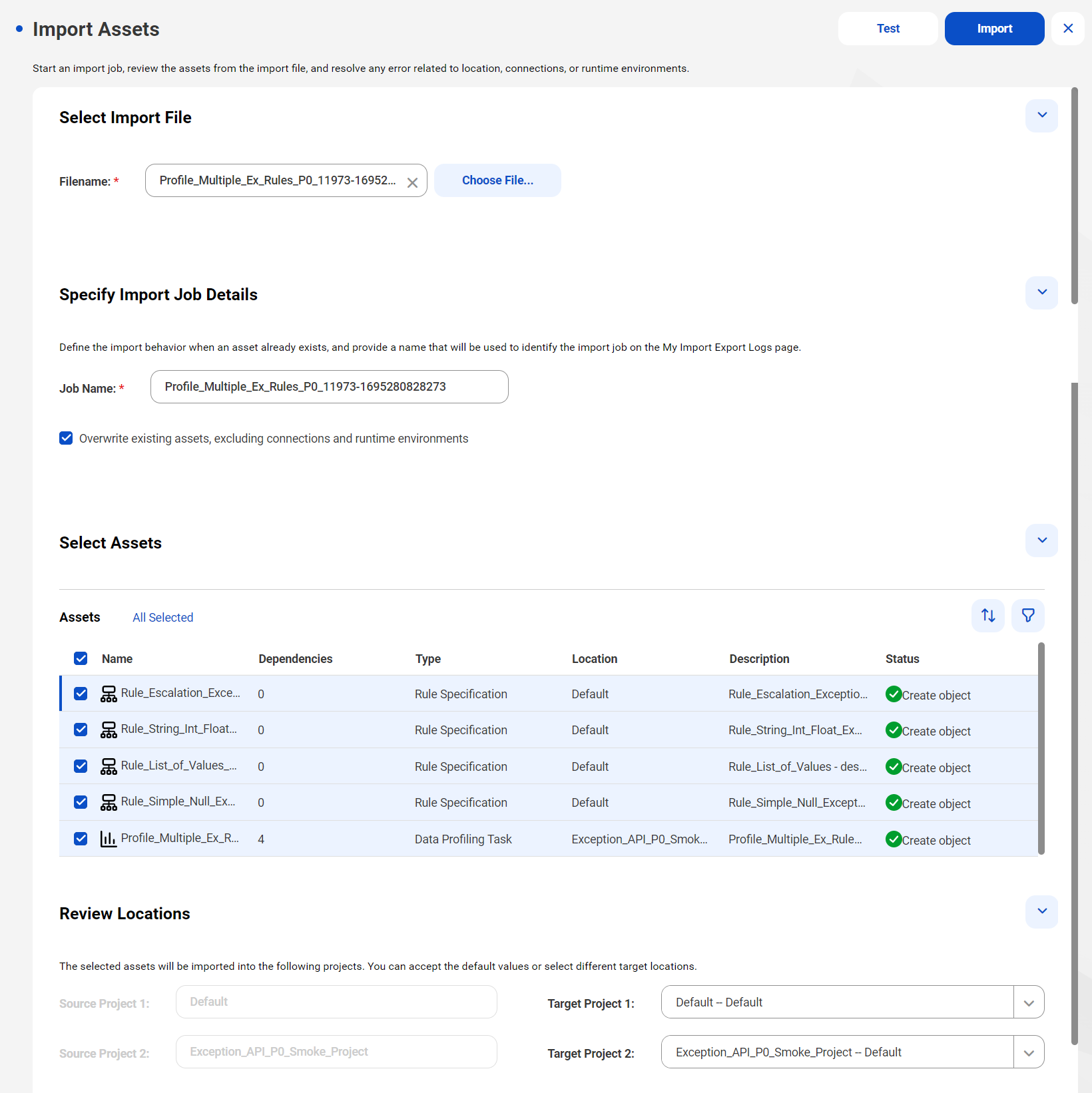The width and height of the screenshot is (1092, 1093).
Task: Collapse the Review Locations section
Action: [1041, 911]
